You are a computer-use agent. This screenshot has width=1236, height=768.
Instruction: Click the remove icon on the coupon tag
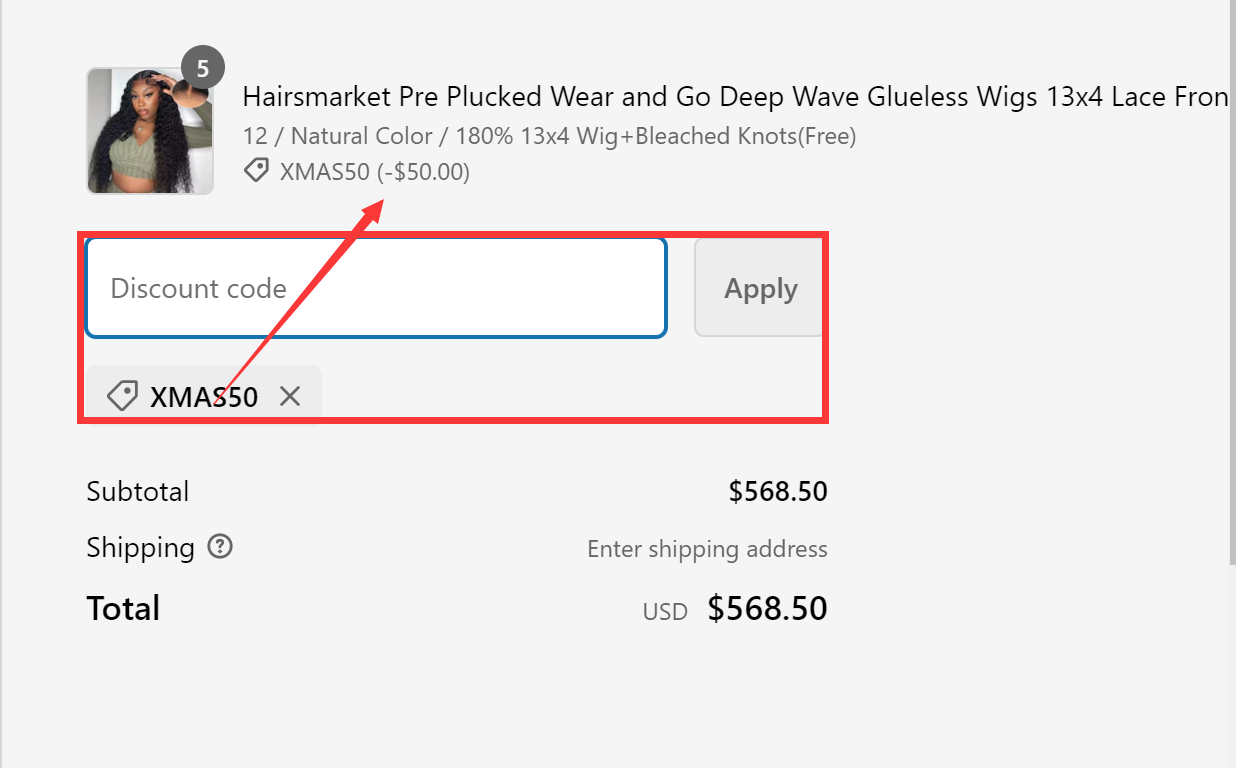[290, 396]
